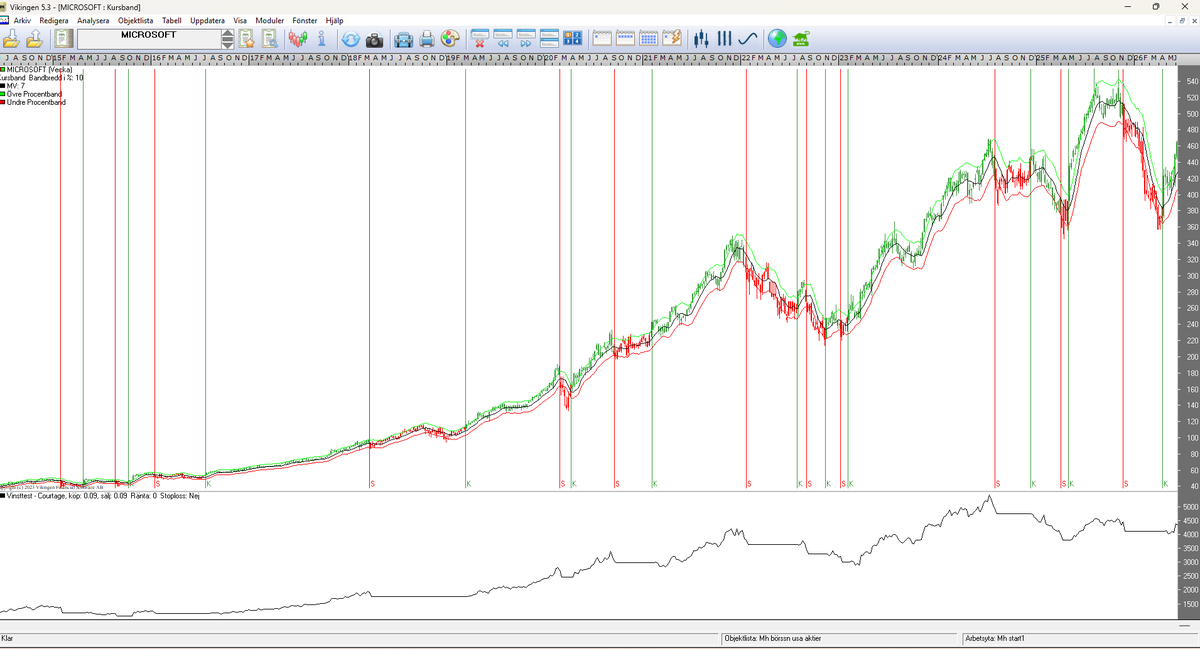Open the Redigera menu

pos(54,20)
